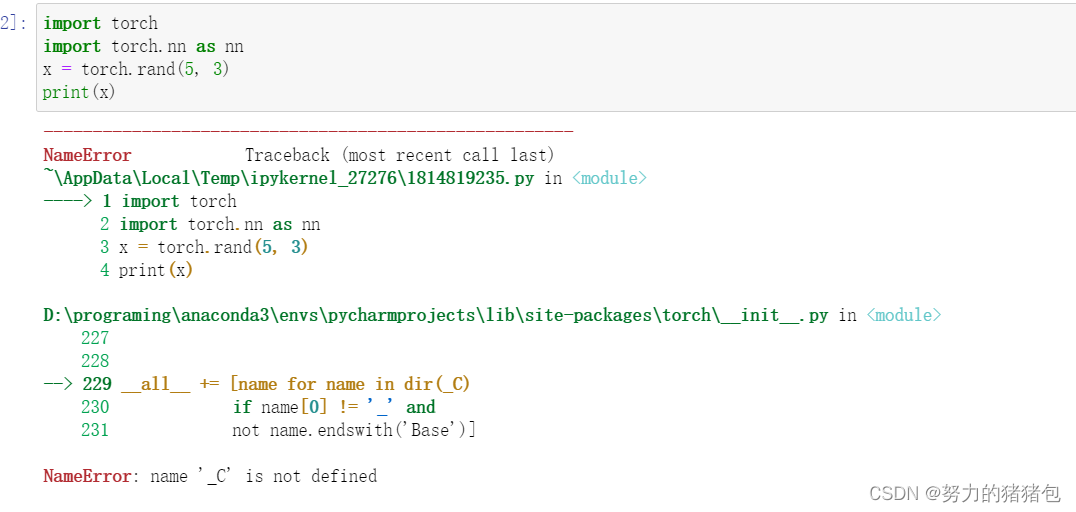Viewport: 1076px width, 512px height.
Task: Click 'import torch.nn as nn' in code cell
Action: 143,47
